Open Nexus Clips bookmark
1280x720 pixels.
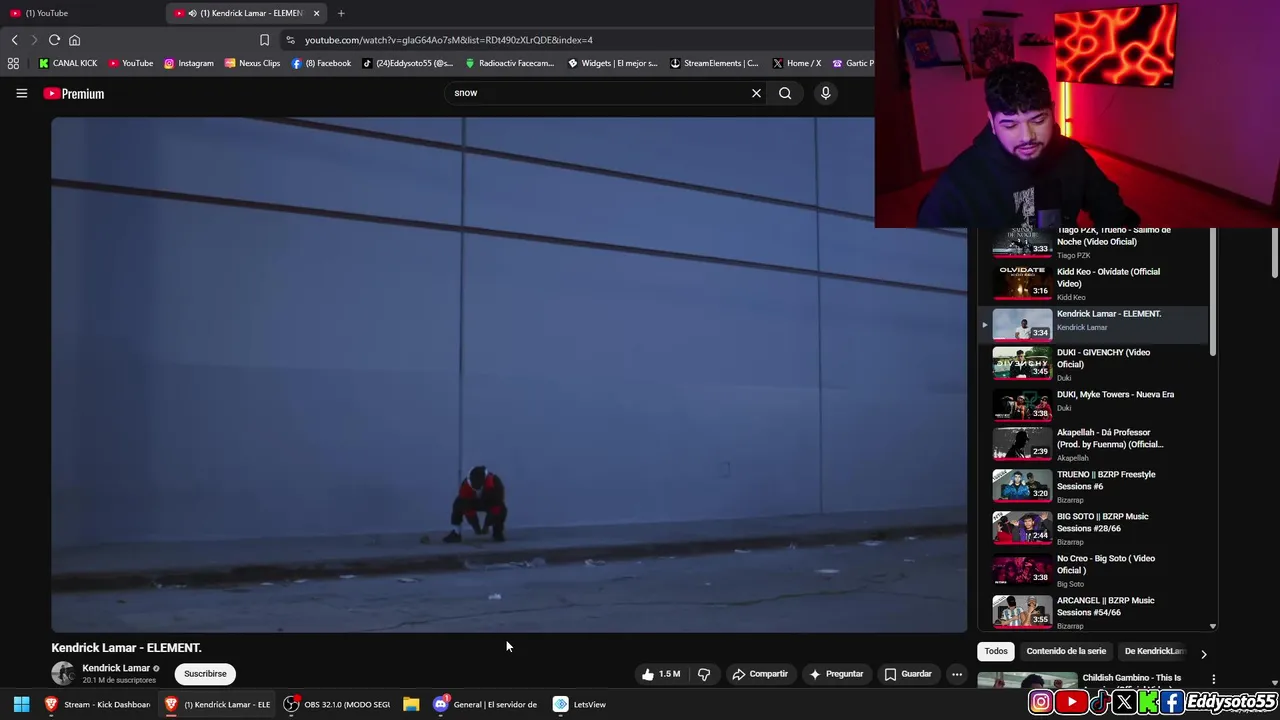(252, 63)
